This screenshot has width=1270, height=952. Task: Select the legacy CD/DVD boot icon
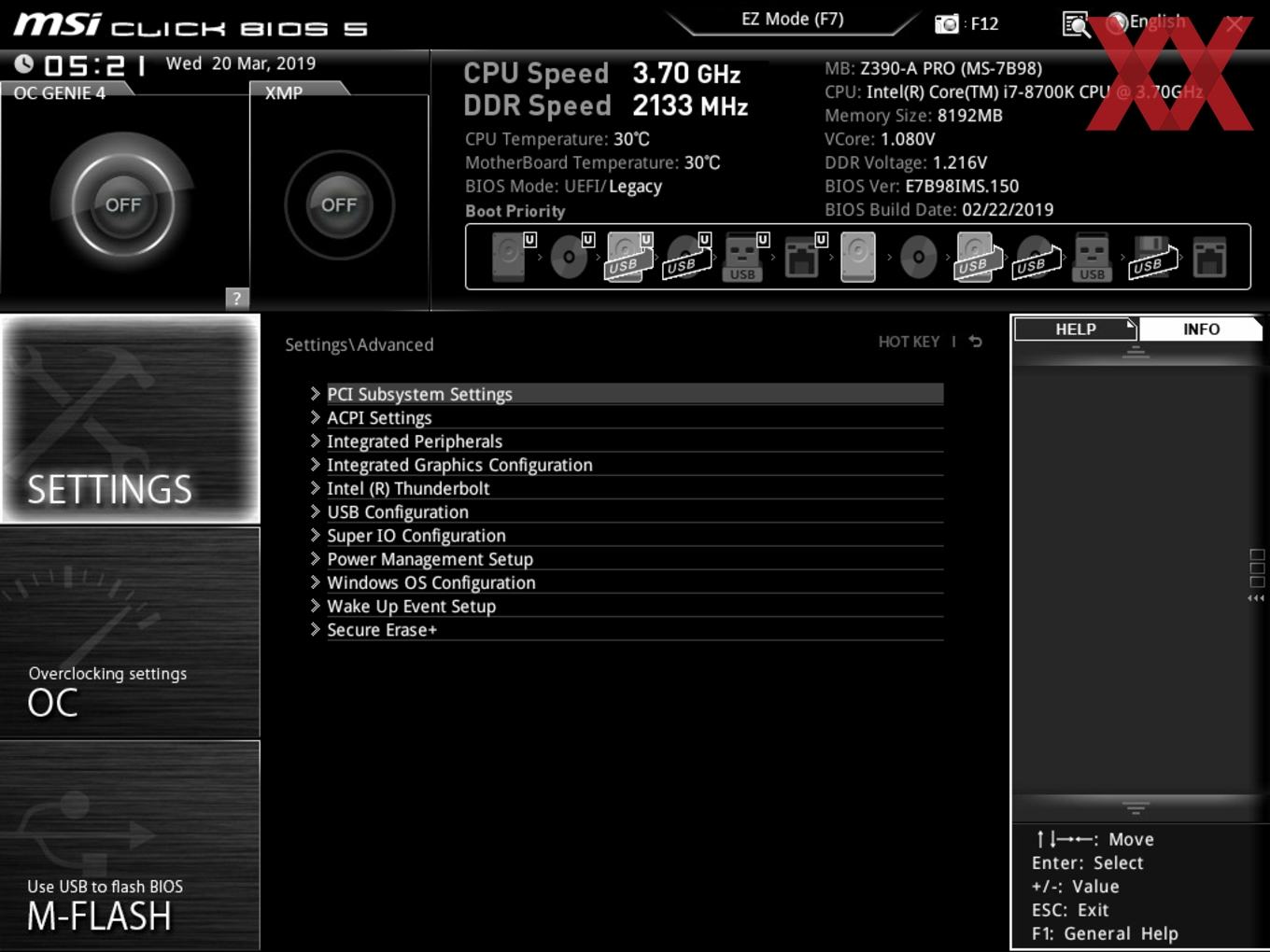918,257
